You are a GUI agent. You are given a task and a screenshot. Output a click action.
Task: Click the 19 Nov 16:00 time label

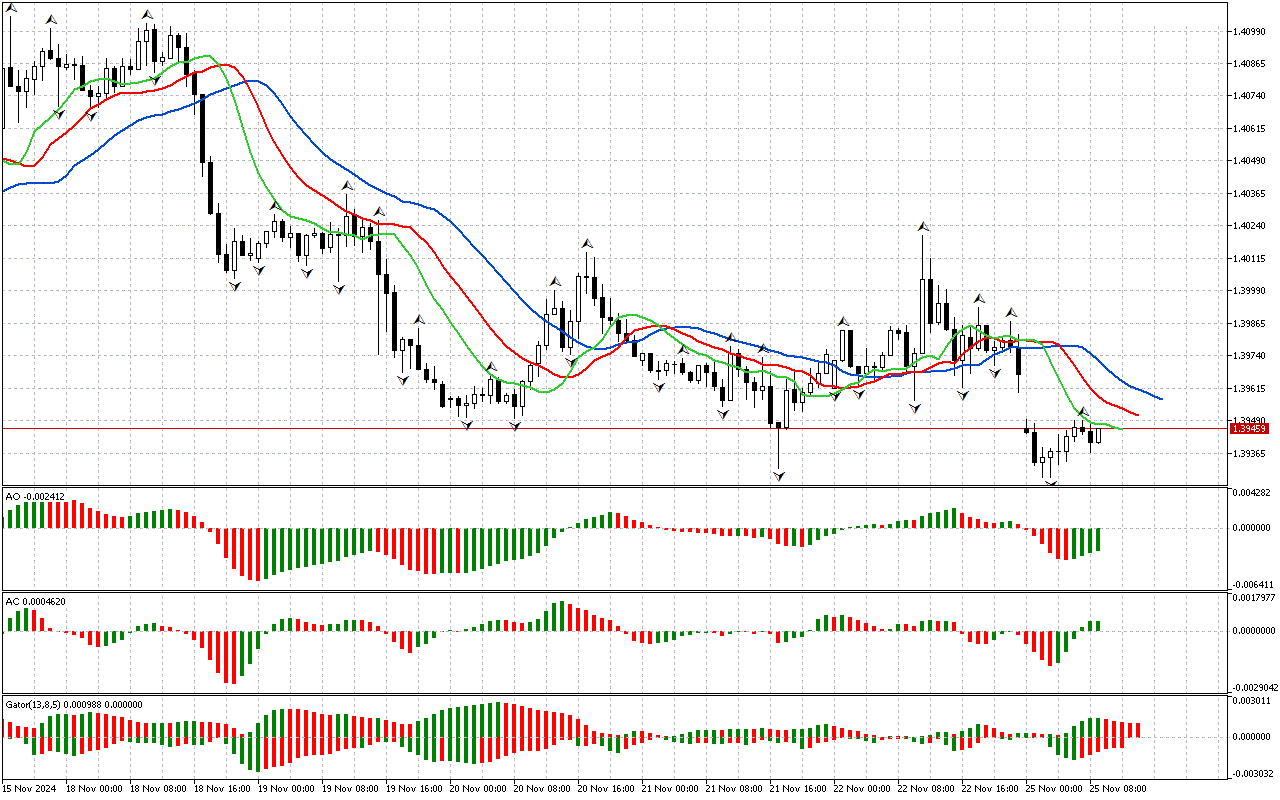point(415,789)
